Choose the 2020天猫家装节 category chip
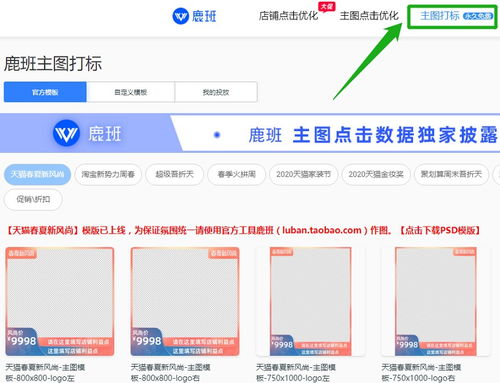The height and width of the screenshot is (383, 500). 303,174
